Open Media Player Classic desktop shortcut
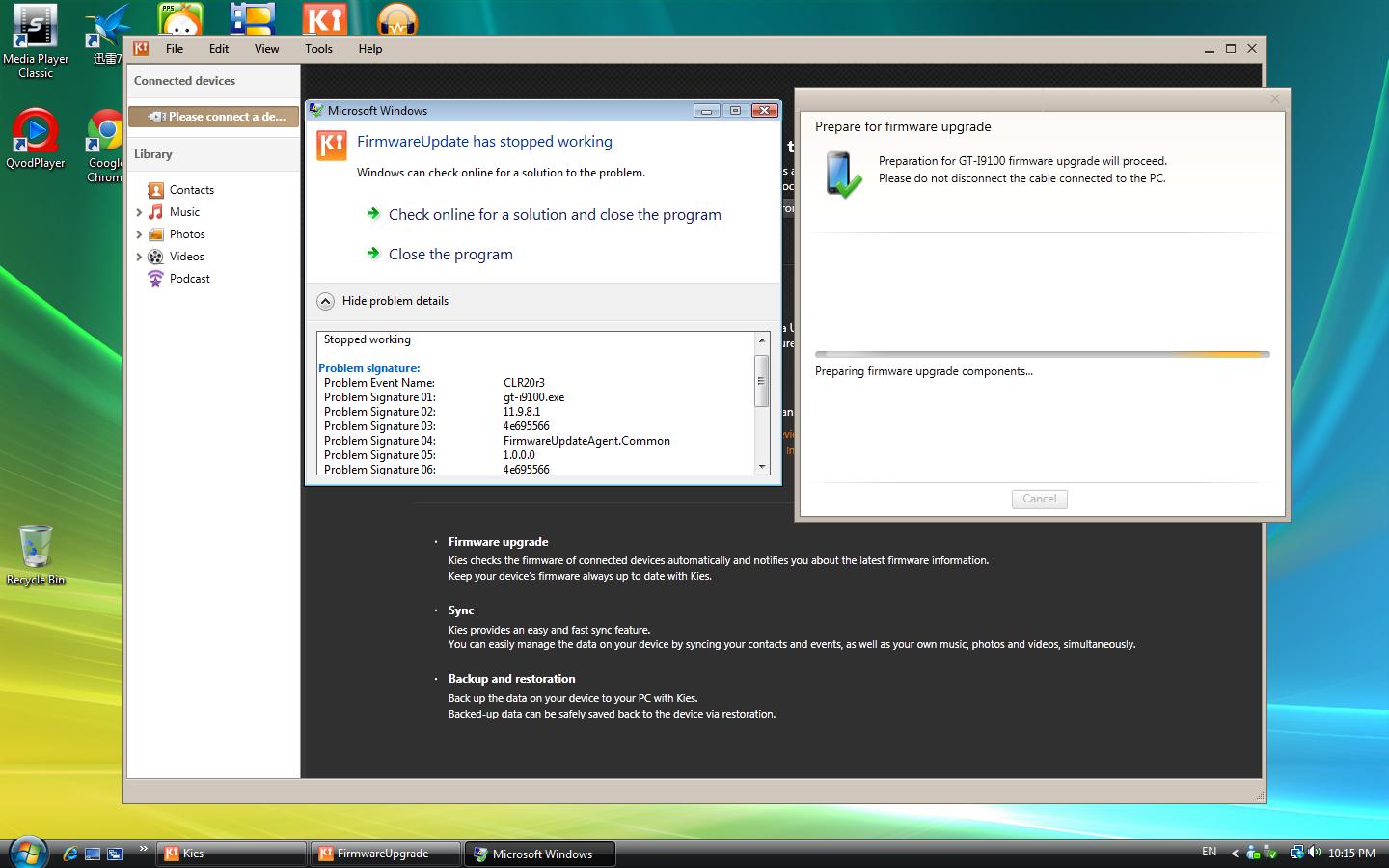Image resolution: width=1389 pixels, height=868 pixels. (35, 41)
